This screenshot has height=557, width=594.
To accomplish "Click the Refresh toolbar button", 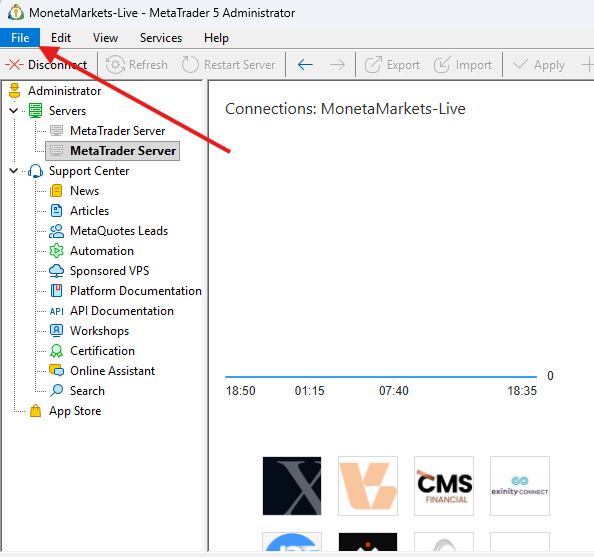I will 136,65.
